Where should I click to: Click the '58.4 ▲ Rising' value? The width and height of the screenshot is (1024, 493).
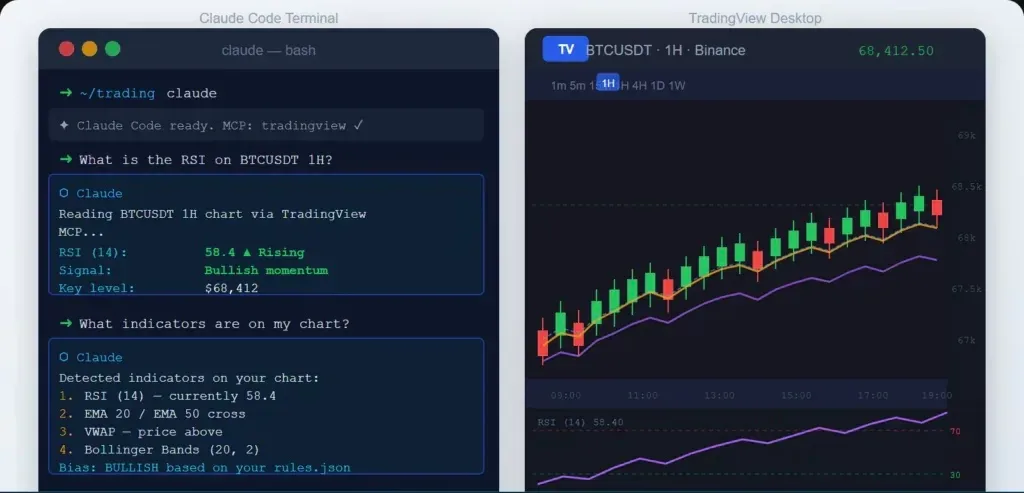tap(255, 253)
